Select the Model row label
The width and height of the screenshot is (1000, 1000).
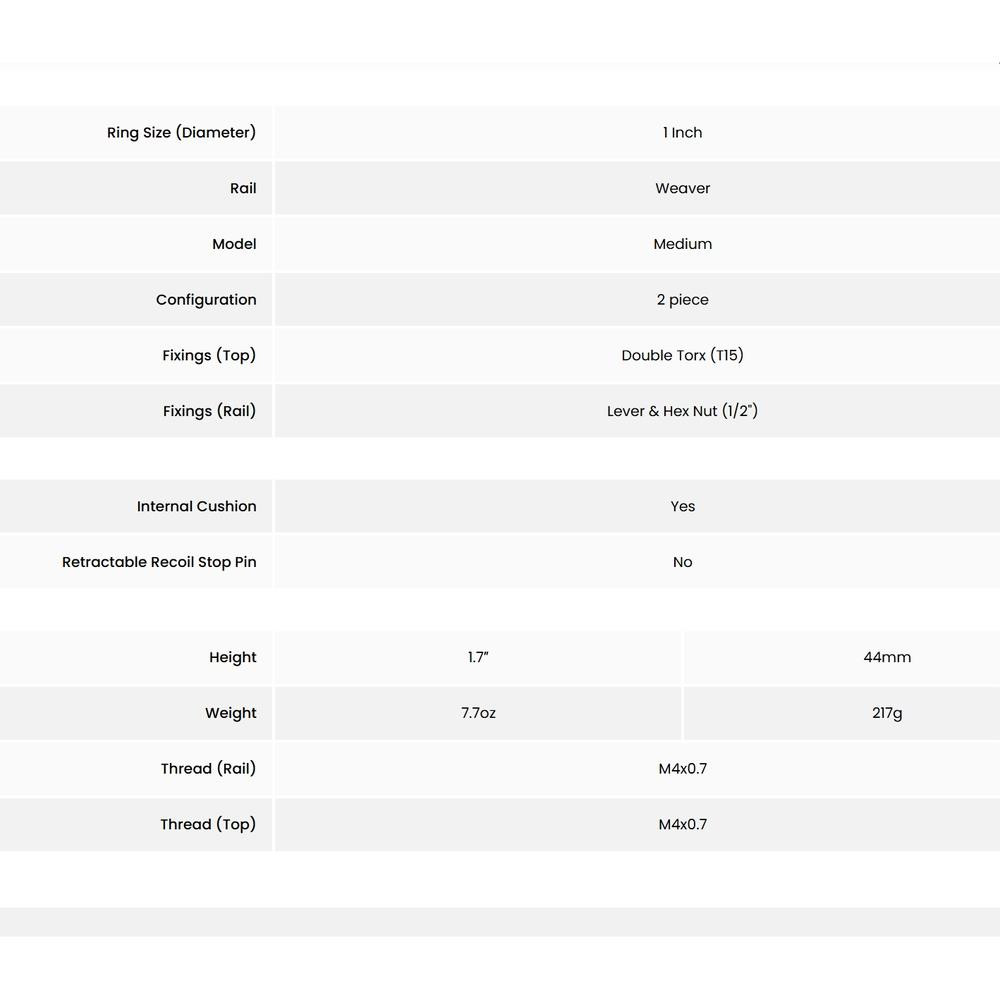coord(234,244)
